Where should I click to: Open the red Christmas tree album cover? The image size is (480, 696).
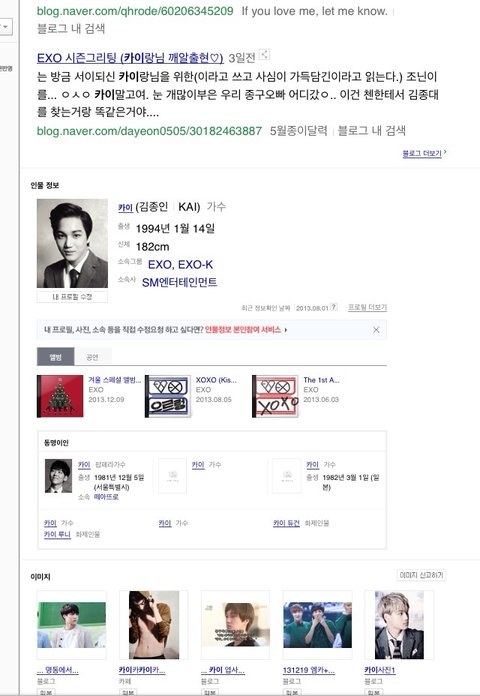tap(60, 396)
